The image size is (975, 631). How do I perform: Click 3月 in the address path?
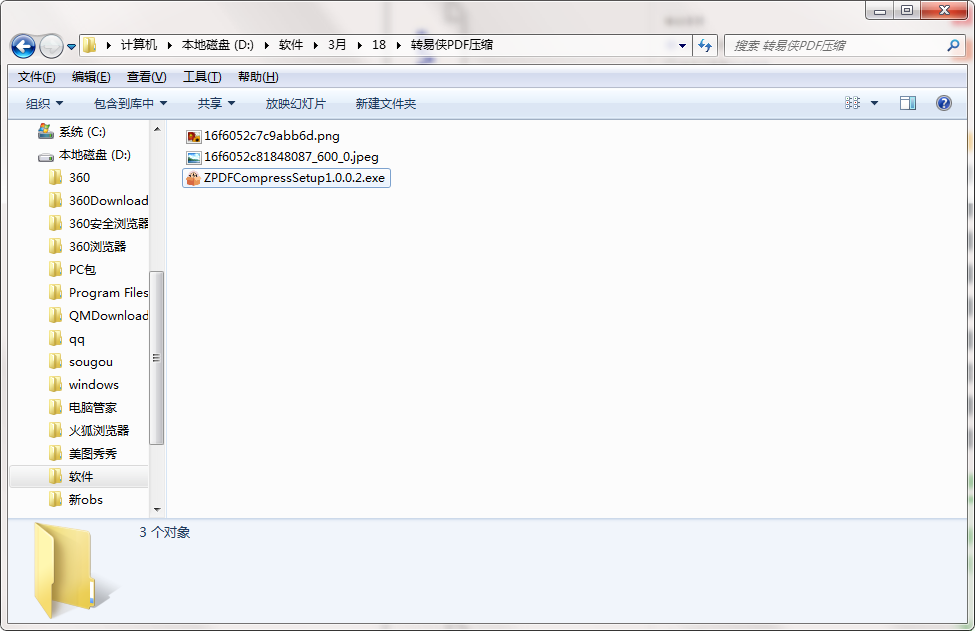coord(337,45)
